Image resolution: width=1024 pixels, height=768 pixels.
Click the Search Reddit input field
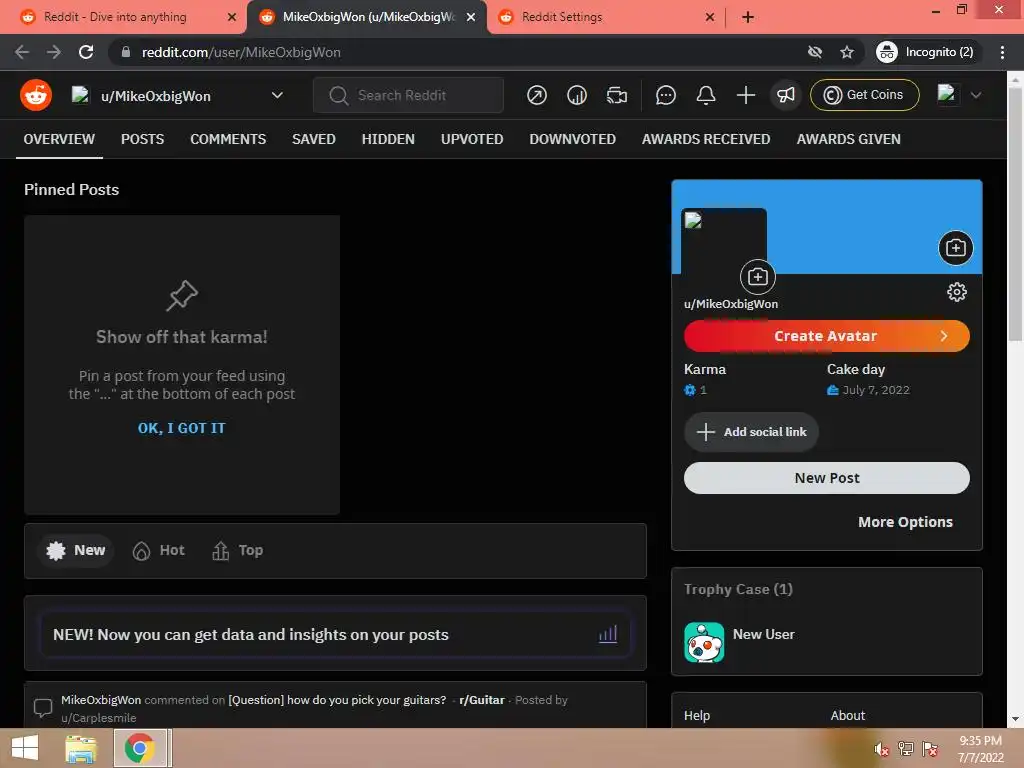click(408, 95)
